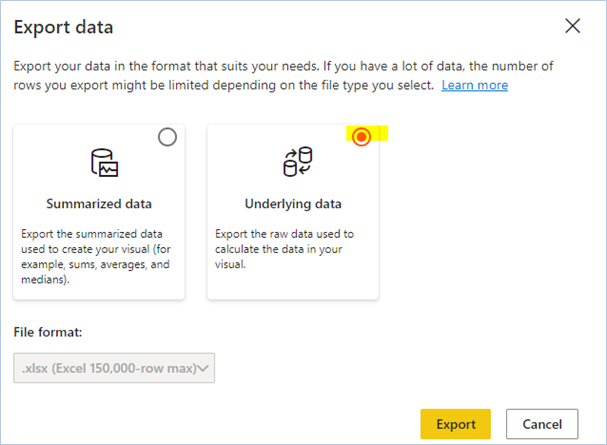607x445 pixels.
Task: Select the Summarized data radio button
Action: pyautogui.click(x=167, y=137)
